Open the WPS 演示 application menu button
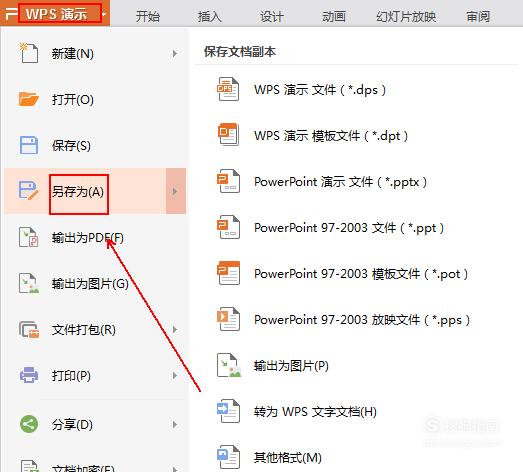 [56, 14]
